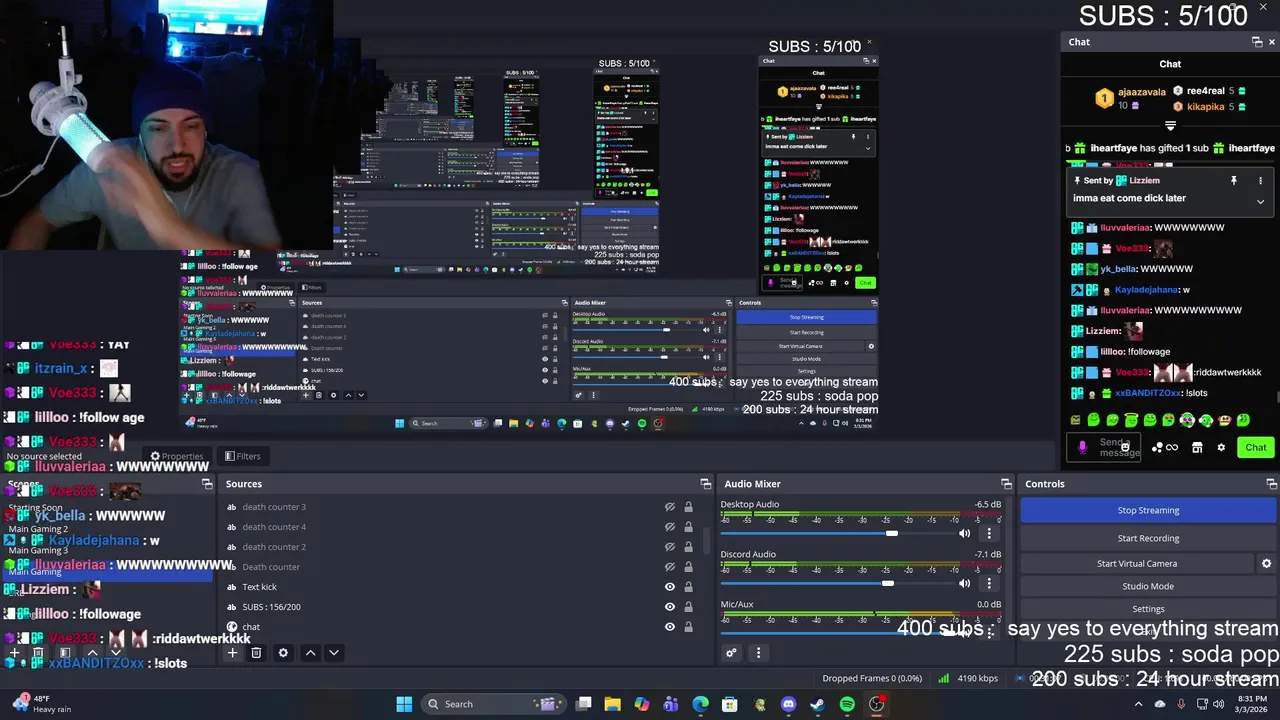This screenshot has width=1280, height=720.
Task: Mute the Discord Audio channel
Action: click(x=964, y=583)
